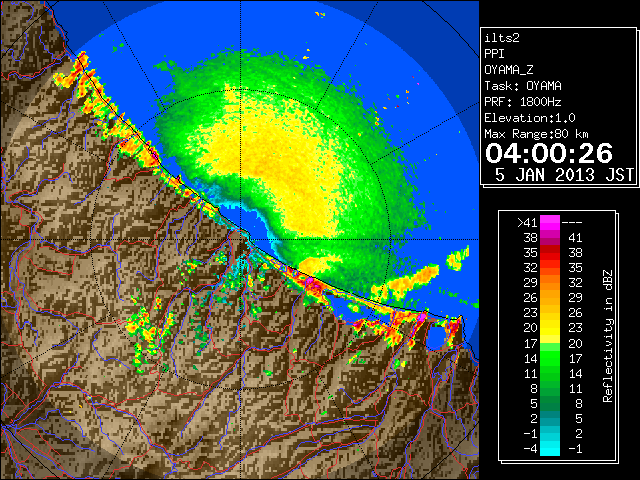Viewport: 640px width, 480px height.
Task: Pick the magenta >41 dBZ legend swatch
Action: tap(550, 223)
